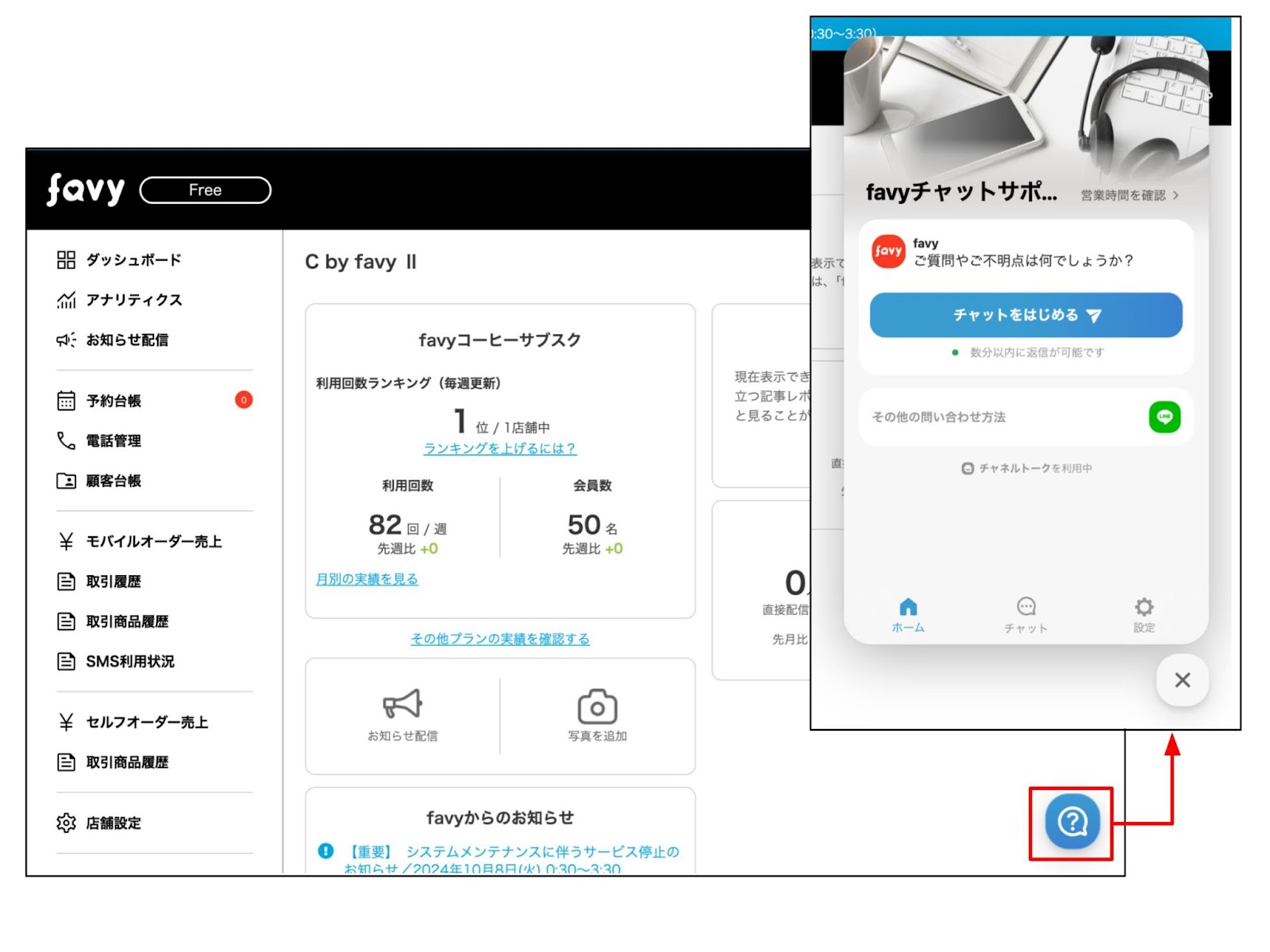The image size is (1270, 952).
Task: Switch to チャット tab in chat widget
Action: pyautogui.click(x=1026, y=616)
